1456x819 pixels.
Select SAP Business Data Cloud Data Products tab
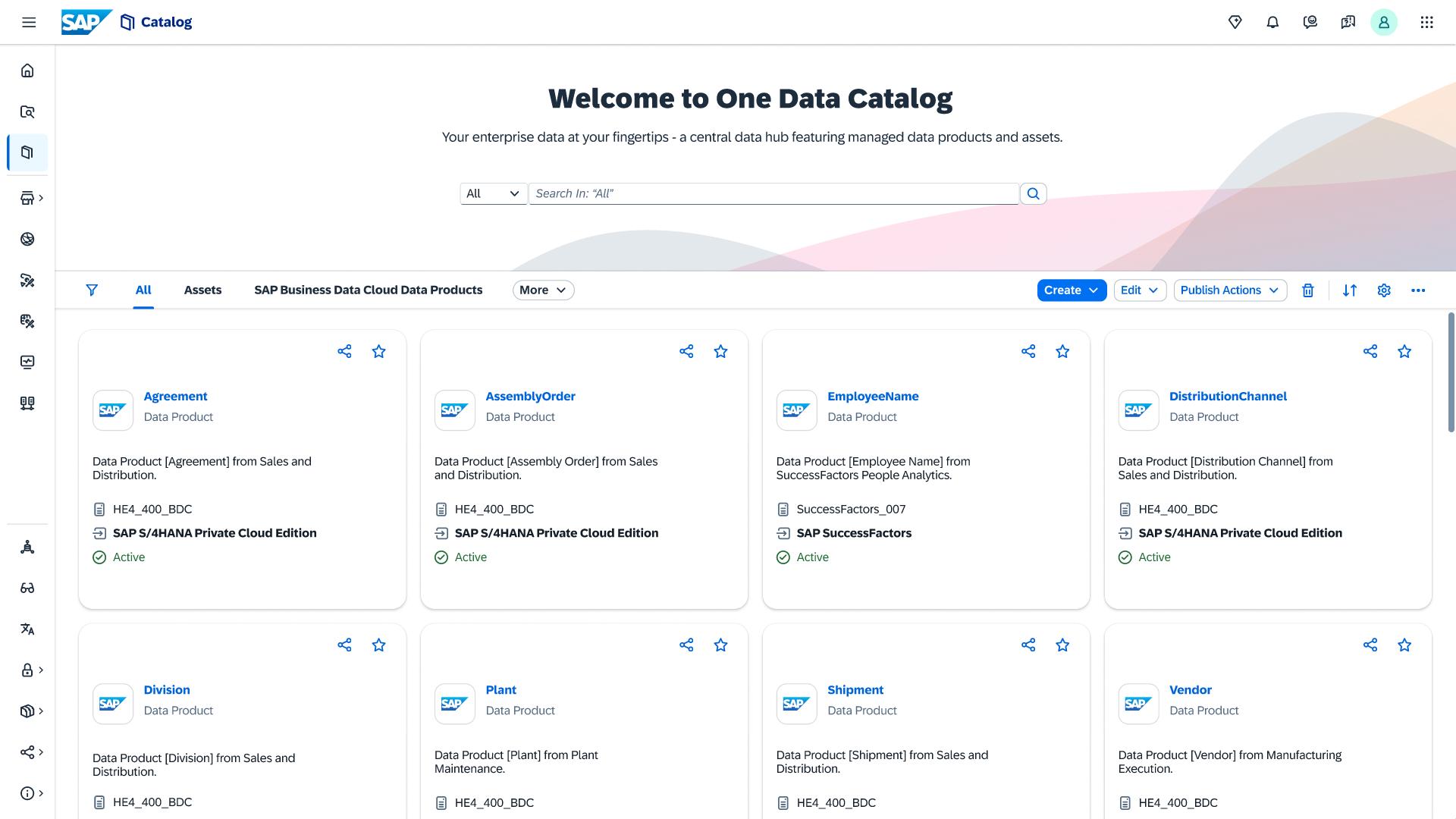click(368, 290)
